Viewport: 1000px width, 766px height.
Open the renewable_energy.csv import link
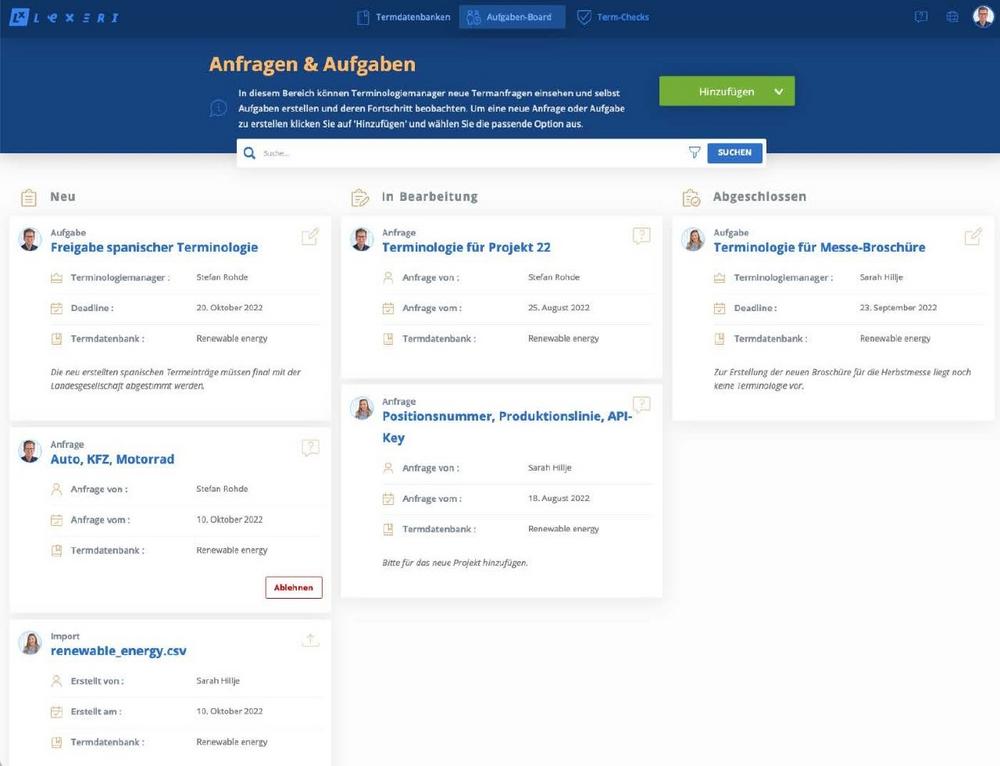tap(118, 651)
